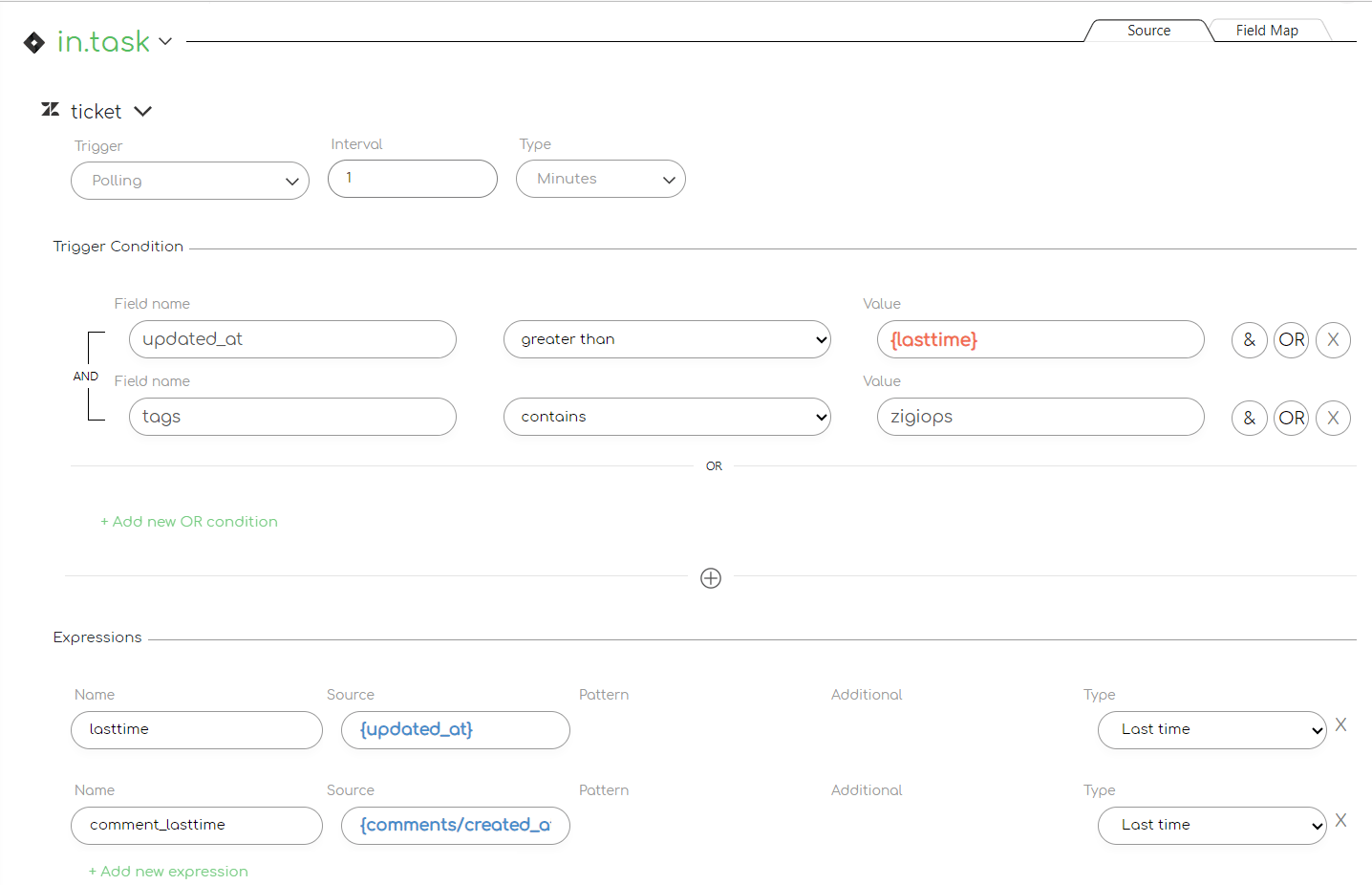The height and width of the screenshot is (885, 1372).
Task: Open the contains operator dropdown
Action: (x=667, y=417)
